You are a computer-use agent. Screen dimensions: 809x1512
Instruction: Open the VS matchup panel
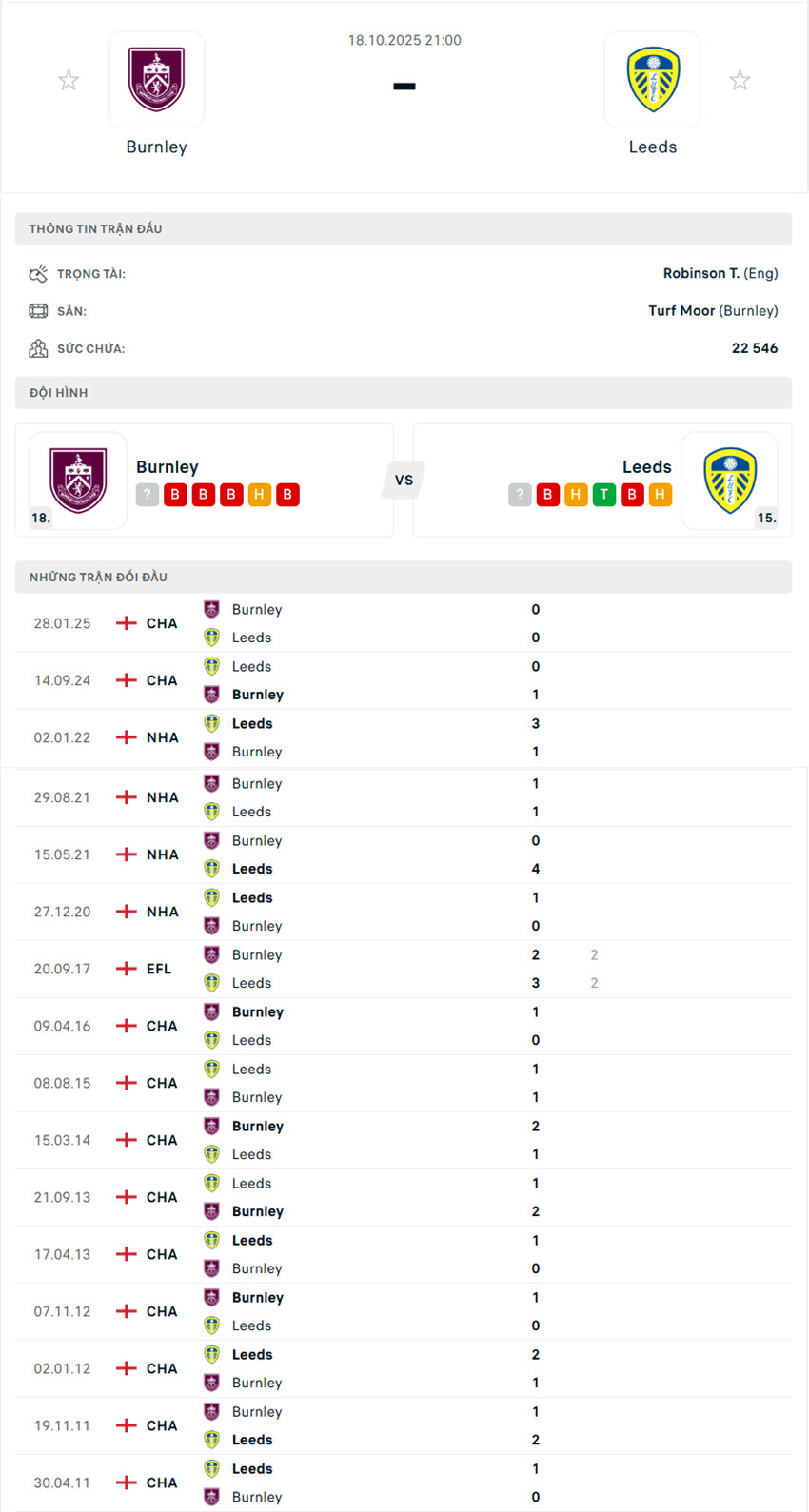point(404,481)
